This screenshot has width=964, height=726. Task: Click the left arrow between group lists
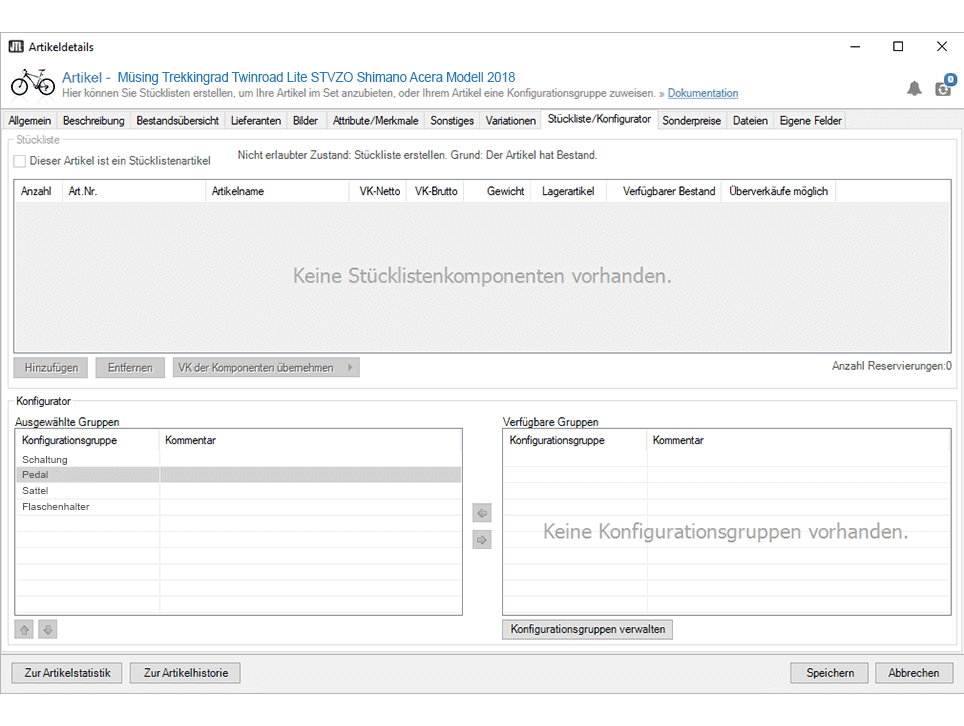click(482, 514)
